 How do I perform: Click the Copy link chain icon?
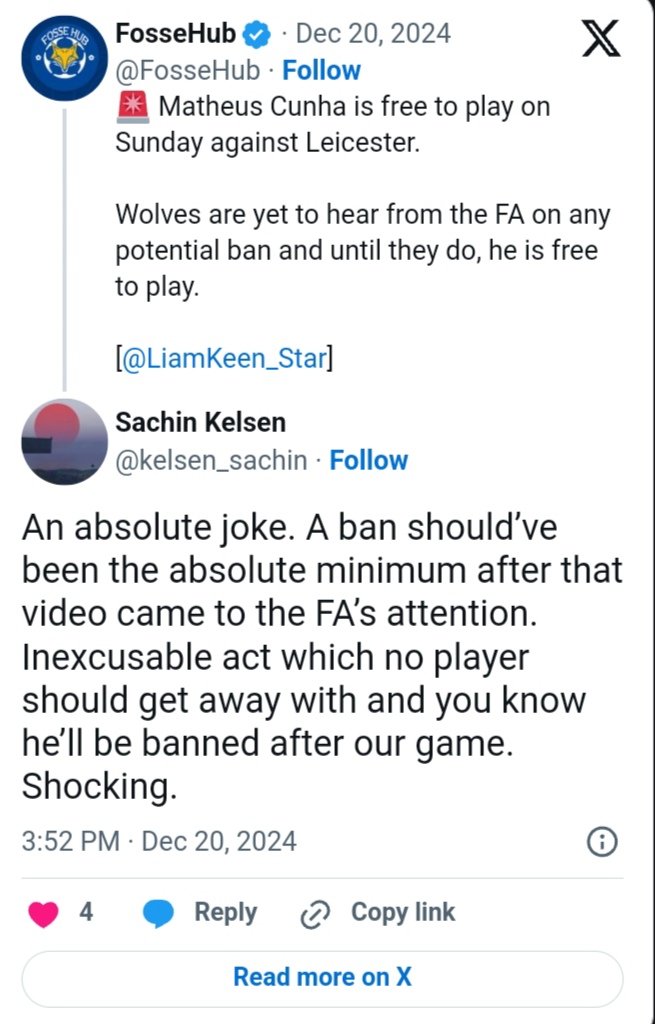[315, 913]
